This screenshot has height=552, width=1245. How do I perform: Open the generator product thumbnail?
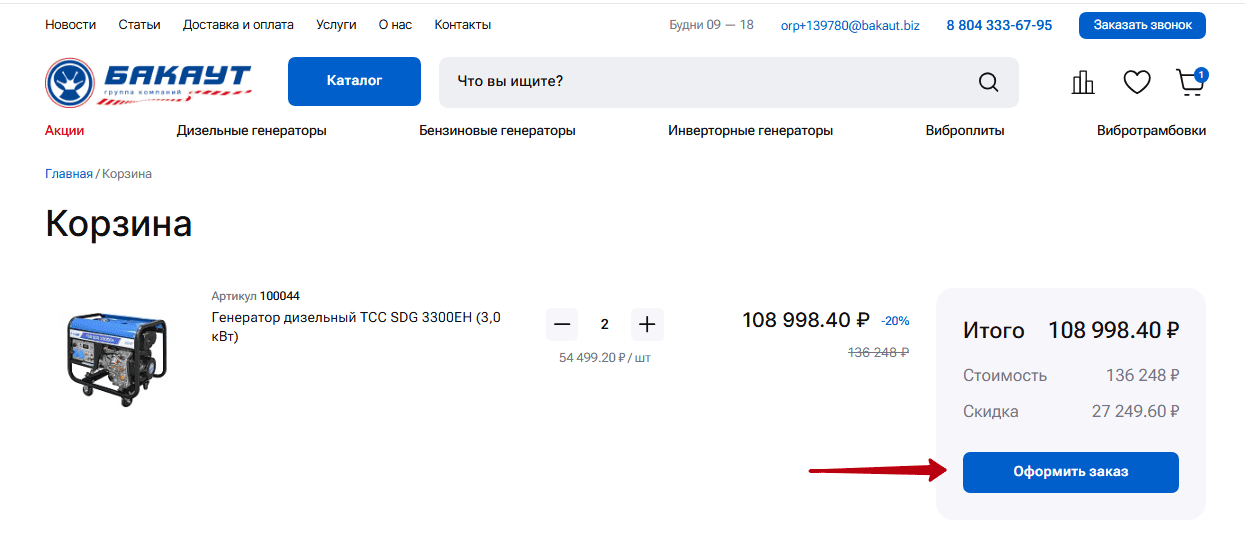click(x=115, y=355)
